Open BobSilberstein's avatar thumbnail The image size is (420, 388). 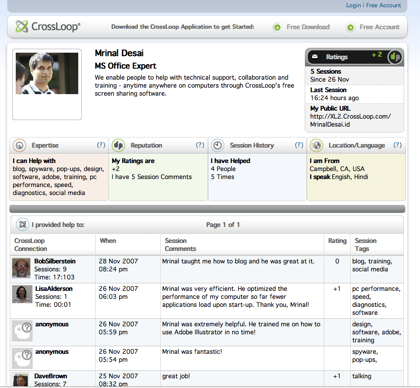pyautogui.click(x=21, y=268)
